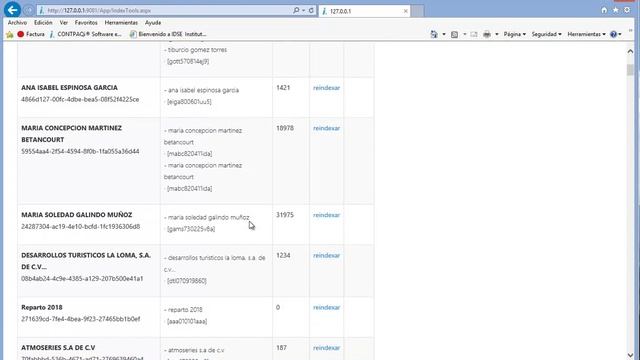Click the blue Help question mark icon
This screenshot has height=360, width=640.
pos(613,34)
